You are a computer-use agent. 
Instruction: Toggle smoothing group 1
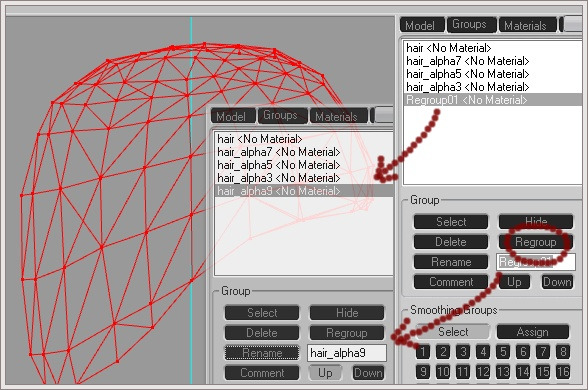click(x=423, y=352)
